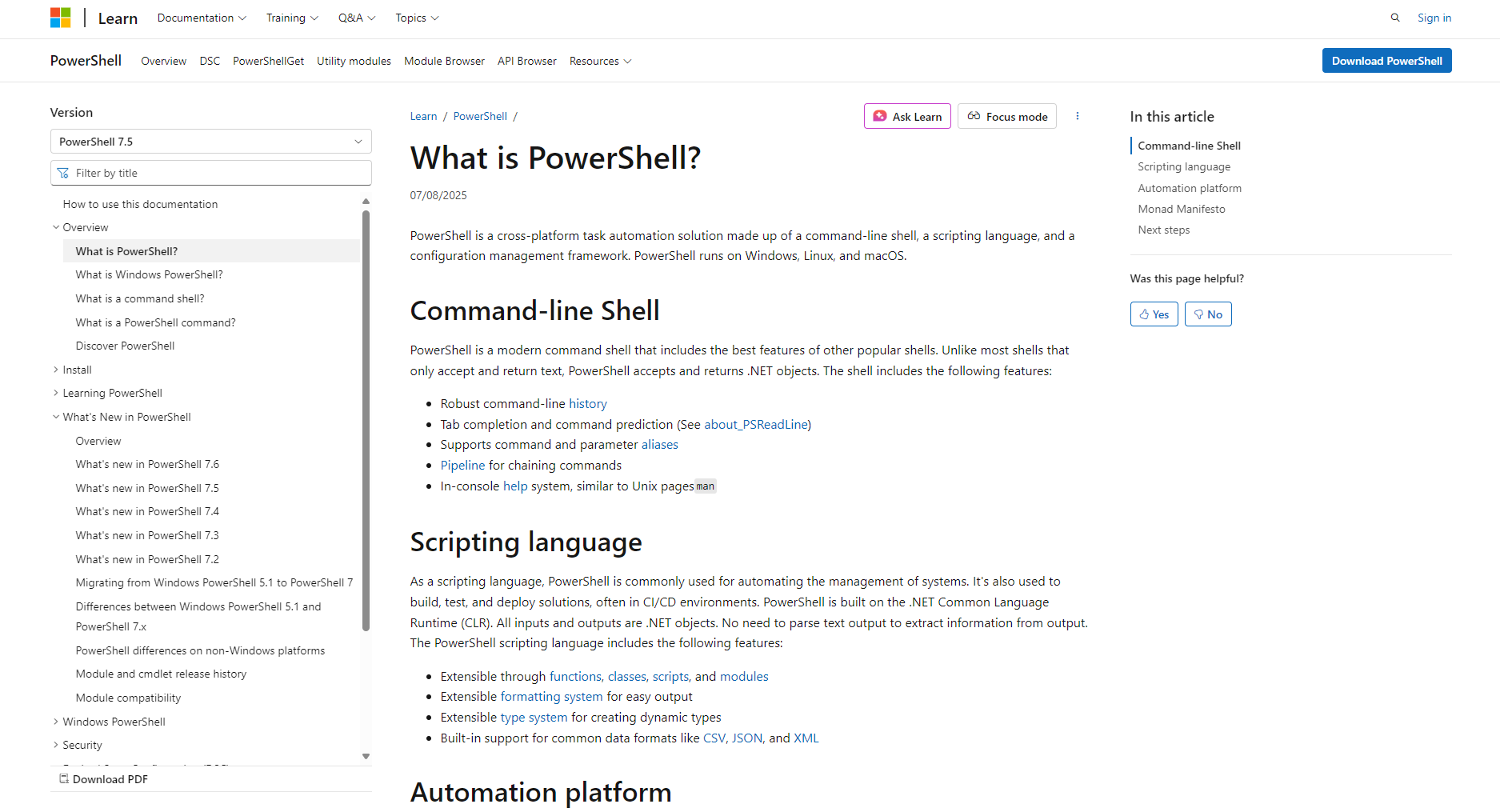The image size is (1500, 812).
Task: Click the Yes helpful button
Action: pos(1154,314)
